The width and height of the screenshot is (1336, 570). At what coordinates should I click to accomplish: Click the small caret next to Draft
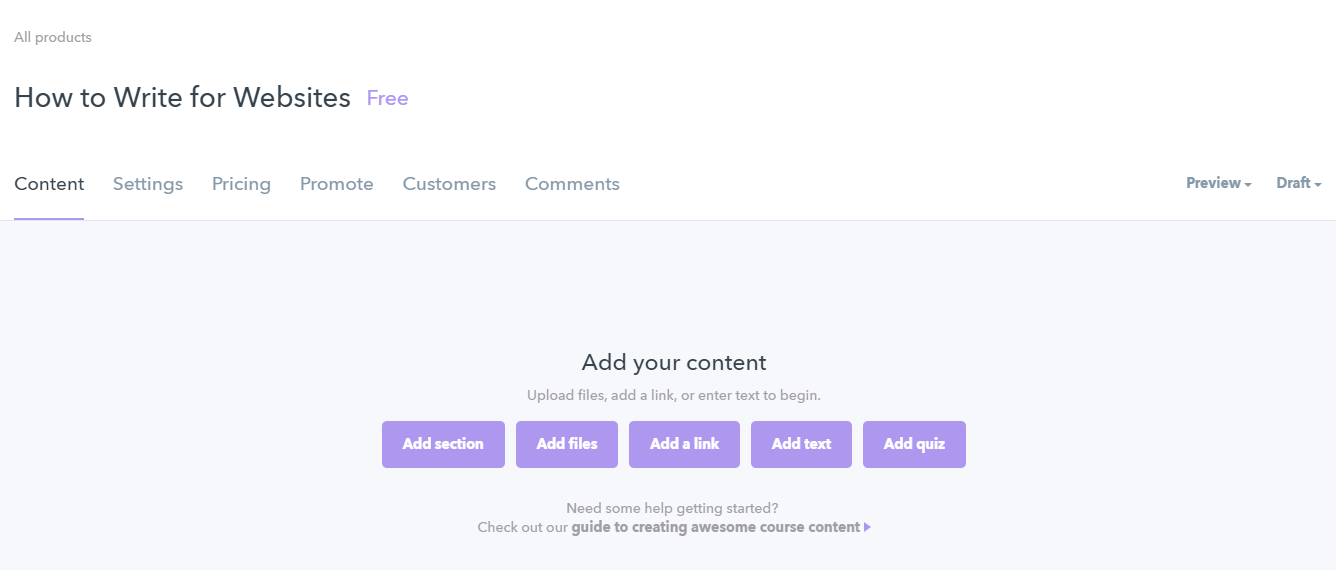click(1318, 185)
